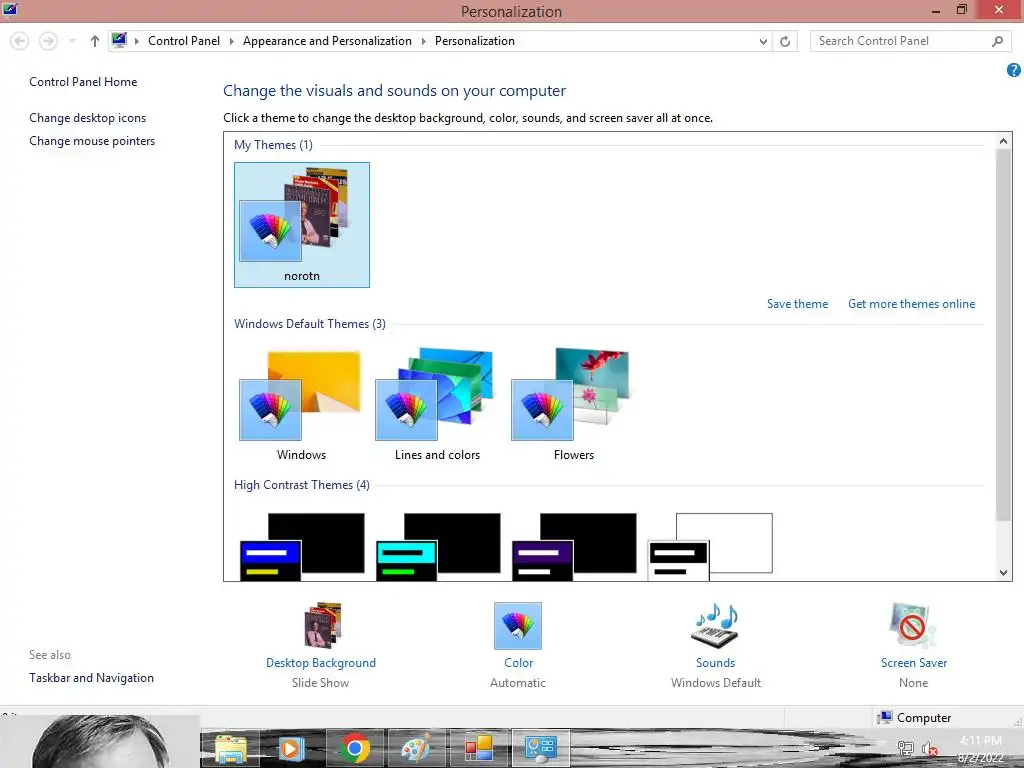1024x768 pixels.
Task: Open the Color settings icon
Action: pos(518,626)
